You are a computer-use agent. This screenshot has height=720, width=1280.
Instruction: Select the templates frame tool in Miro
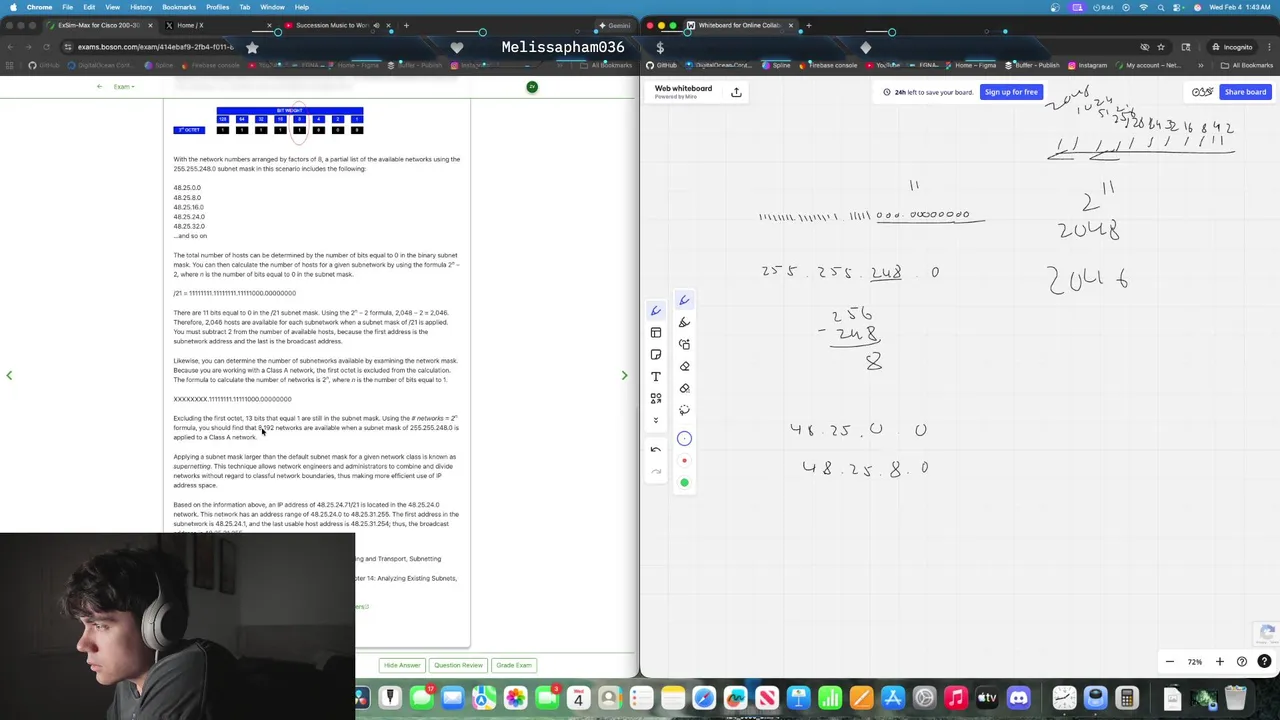(656, 333)
